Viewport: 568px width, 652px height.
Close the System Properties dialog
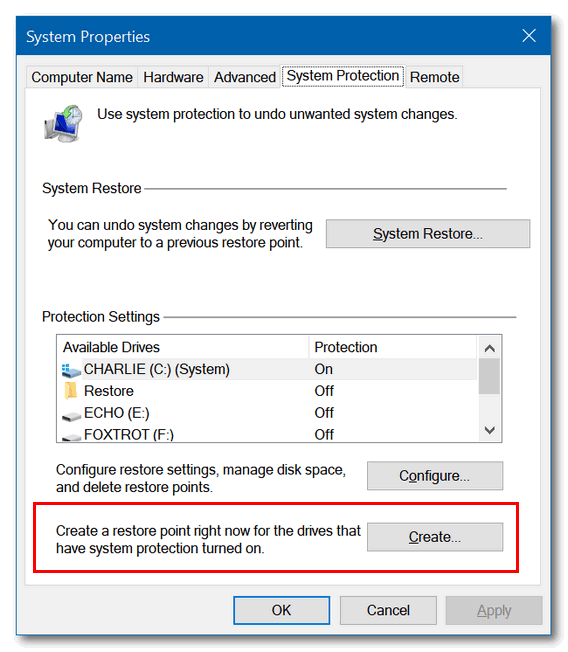click(x=529, y=36)
